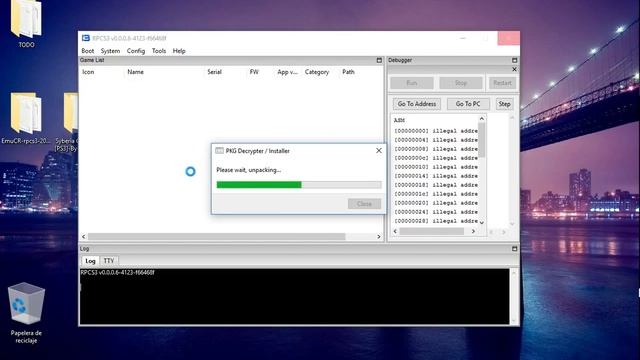This screenshot has width=640, height=360.
Task: Sort game list by Name column
Action: 136,72
